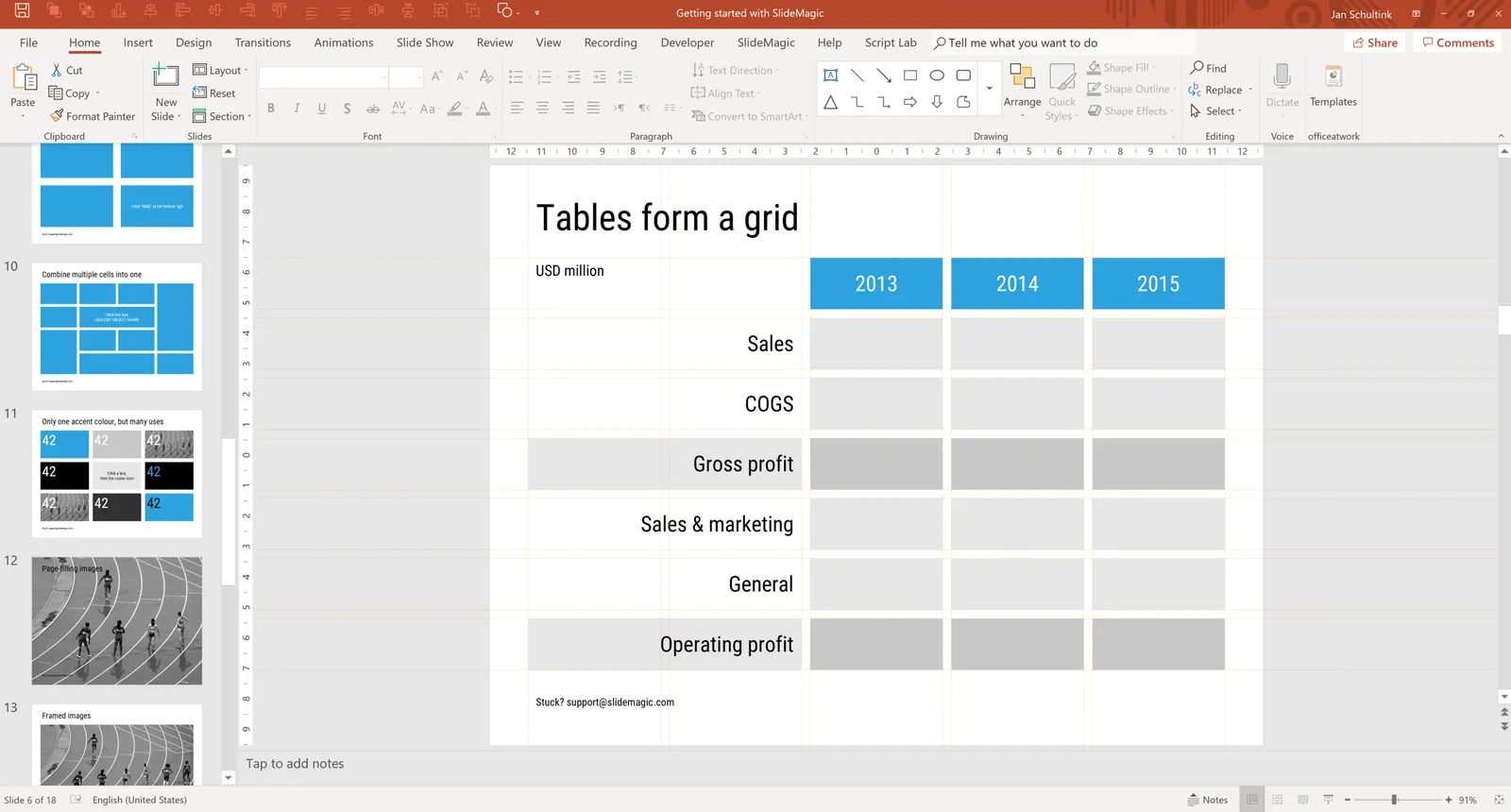Toggle Strikethrough formatting

pos(373,109)
